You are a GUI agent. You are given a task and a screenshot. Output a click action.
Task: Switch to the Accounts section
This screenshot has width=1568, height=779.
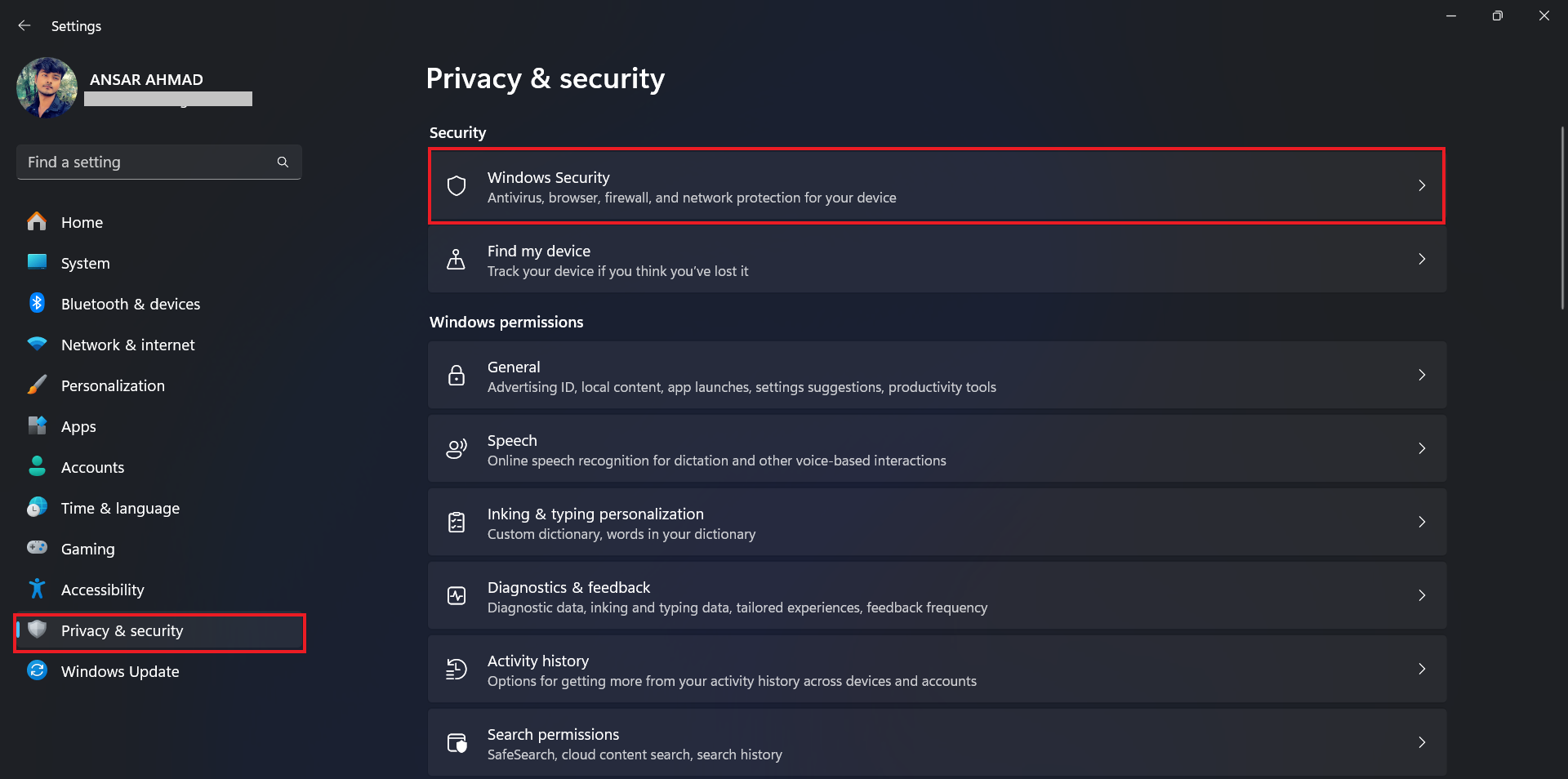(92, 467)
